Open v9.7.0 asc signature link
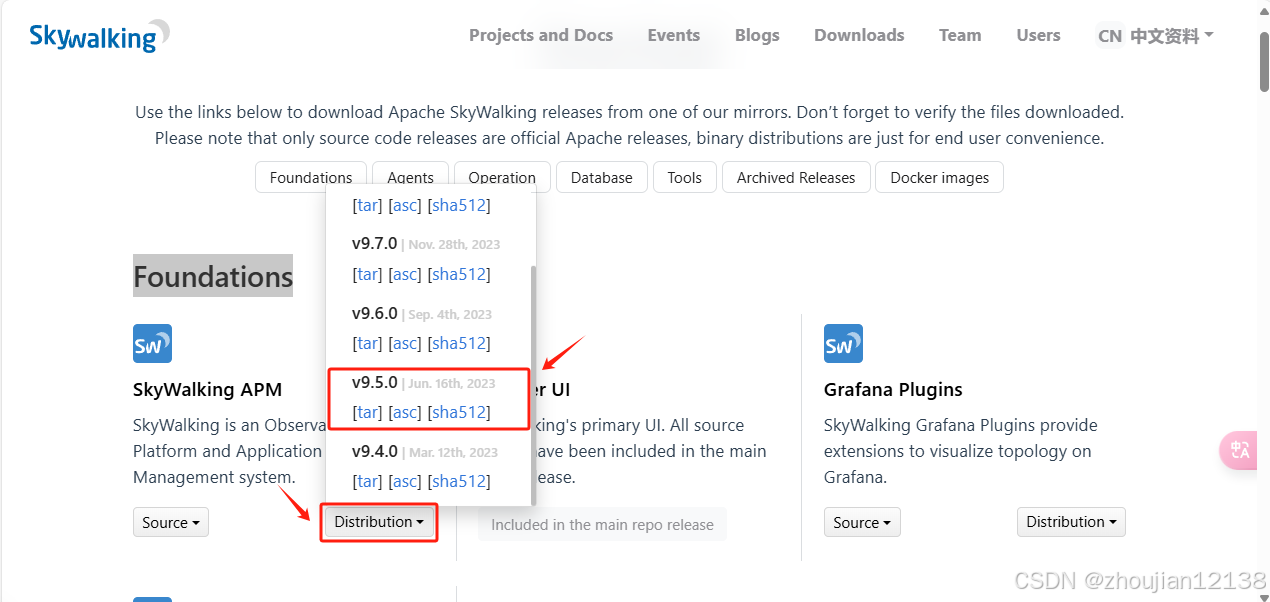 (x=405, y=274)
